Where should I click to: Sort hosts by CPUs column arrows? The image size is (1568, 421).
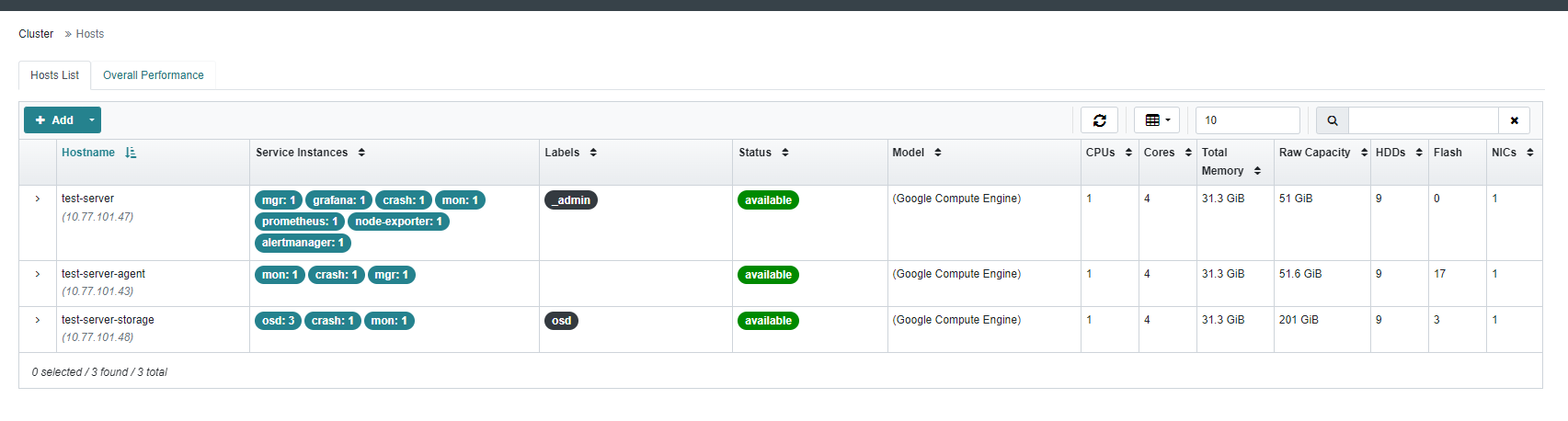pos(1128,153)
